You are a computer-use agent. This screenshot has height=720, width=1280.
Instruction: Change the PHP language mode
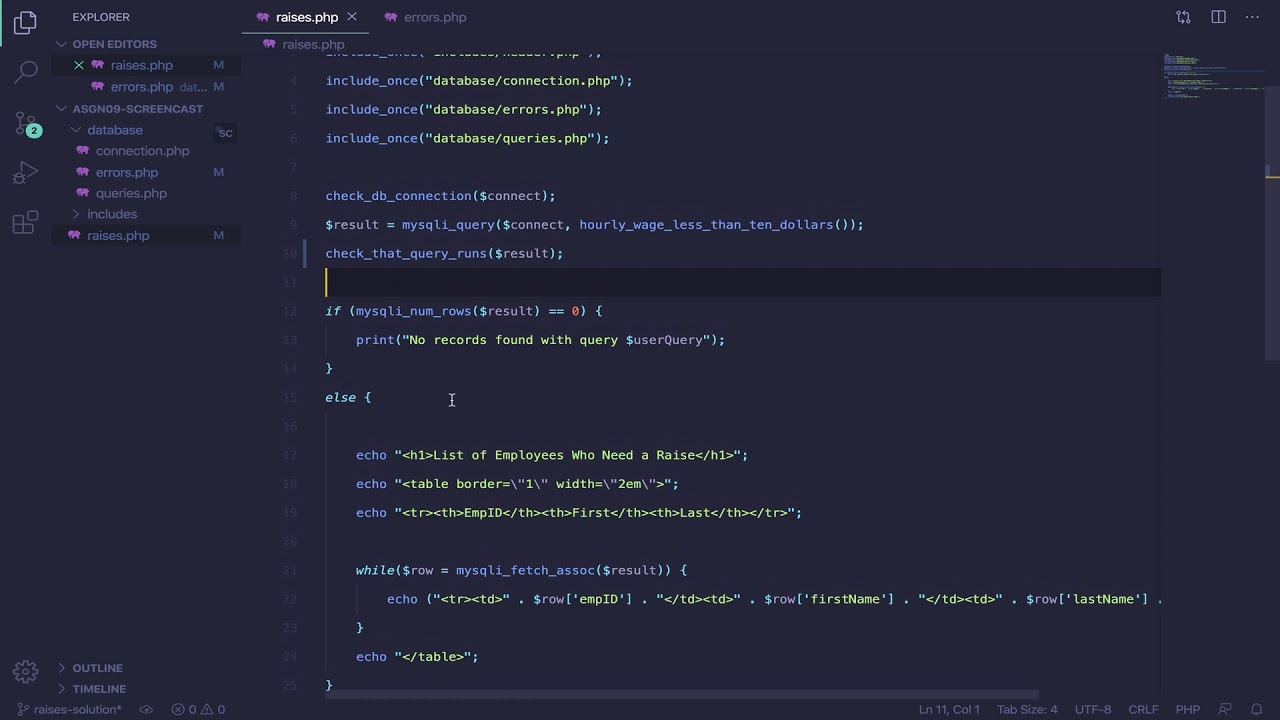[1187, 710]
